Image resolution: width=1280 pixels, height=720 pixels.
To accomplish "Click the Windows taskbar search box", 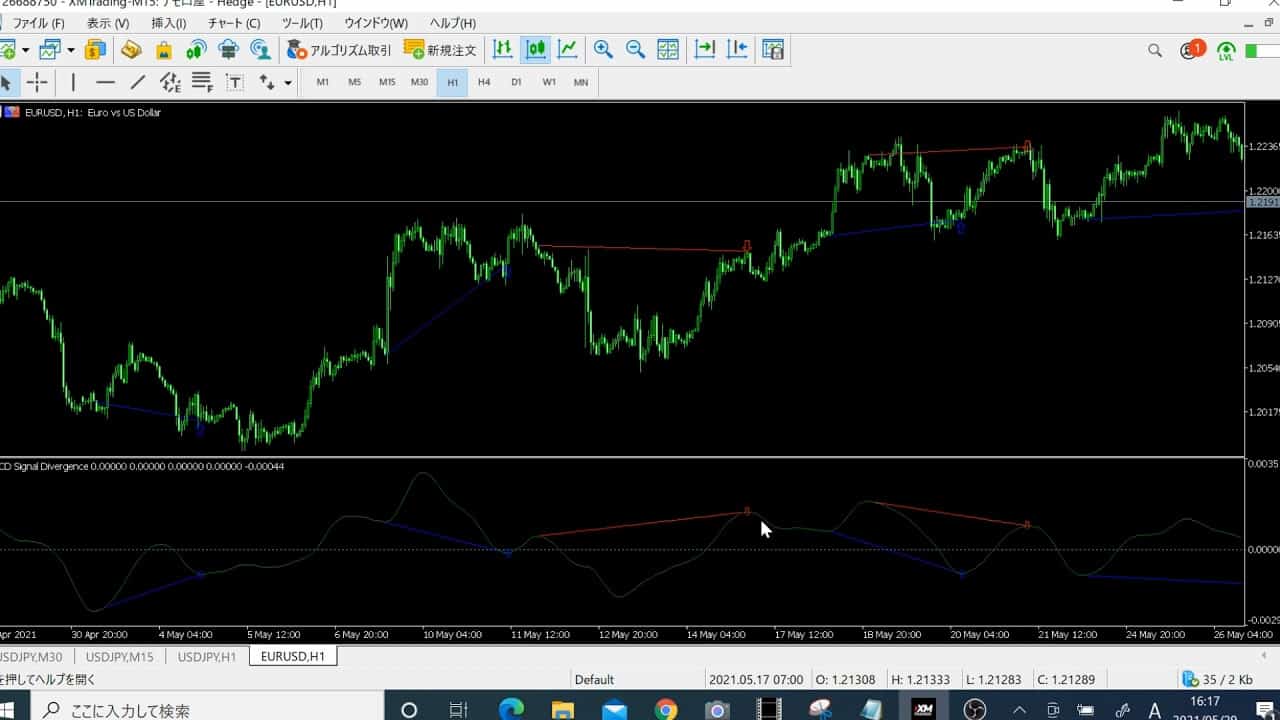I will click(x=200, y=710).
